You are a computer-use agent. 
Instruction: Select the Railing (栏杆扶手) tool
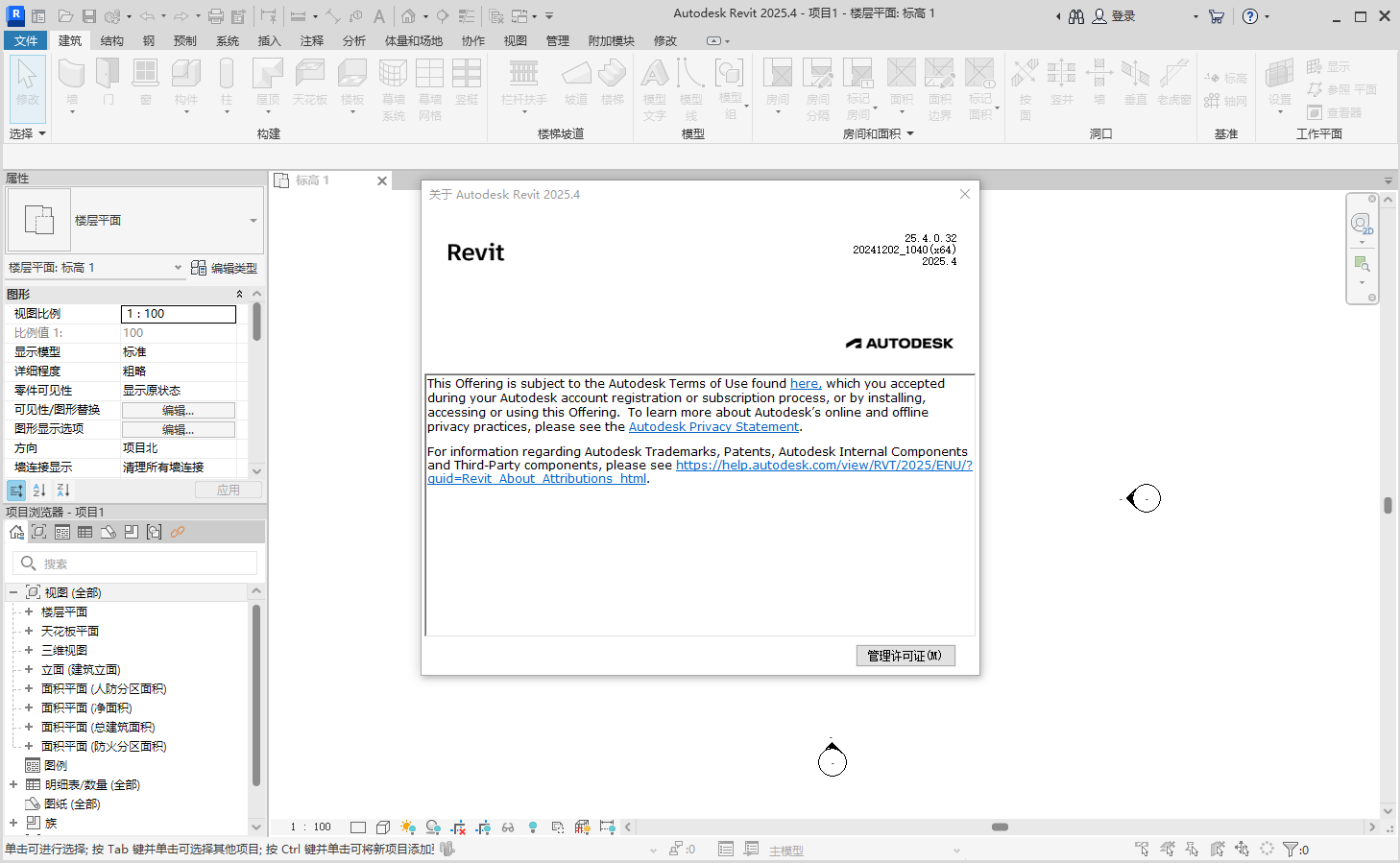click(x=523, y=74)
